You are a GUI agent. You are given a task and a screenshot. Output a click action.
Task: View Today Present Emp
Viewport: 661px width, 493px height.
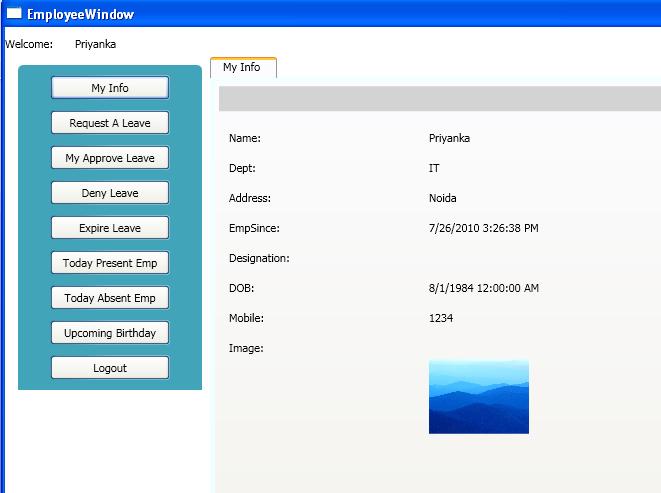point(110,263)
